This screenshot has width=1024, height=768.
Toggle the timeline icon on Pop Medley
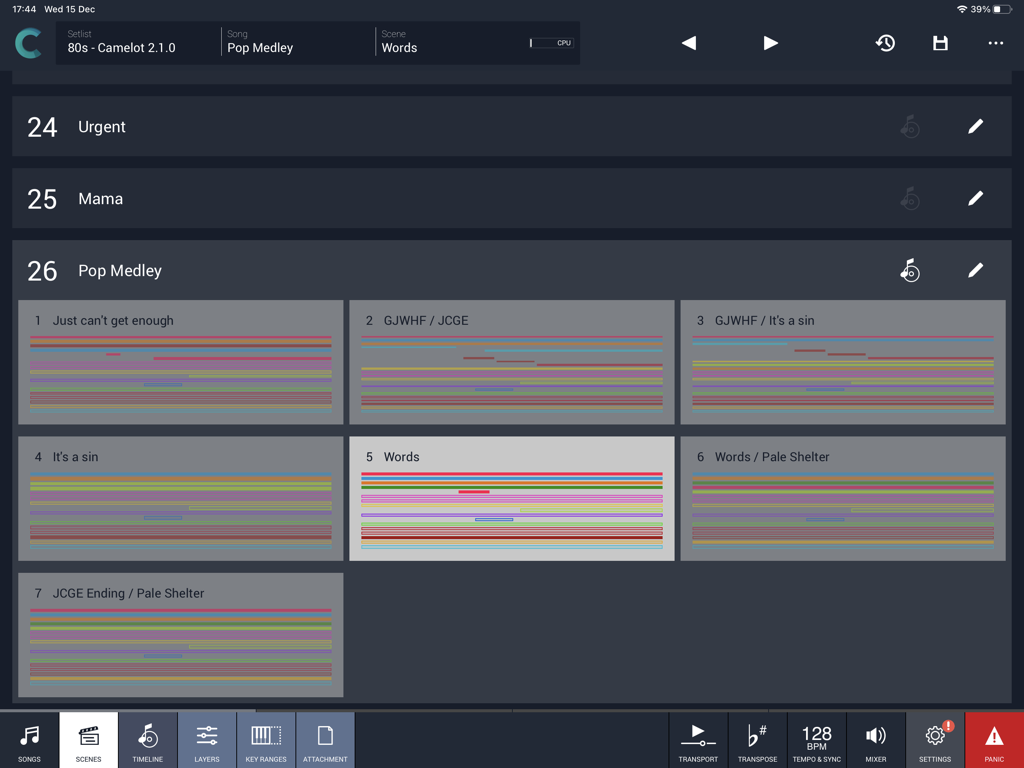click(910, 270)
